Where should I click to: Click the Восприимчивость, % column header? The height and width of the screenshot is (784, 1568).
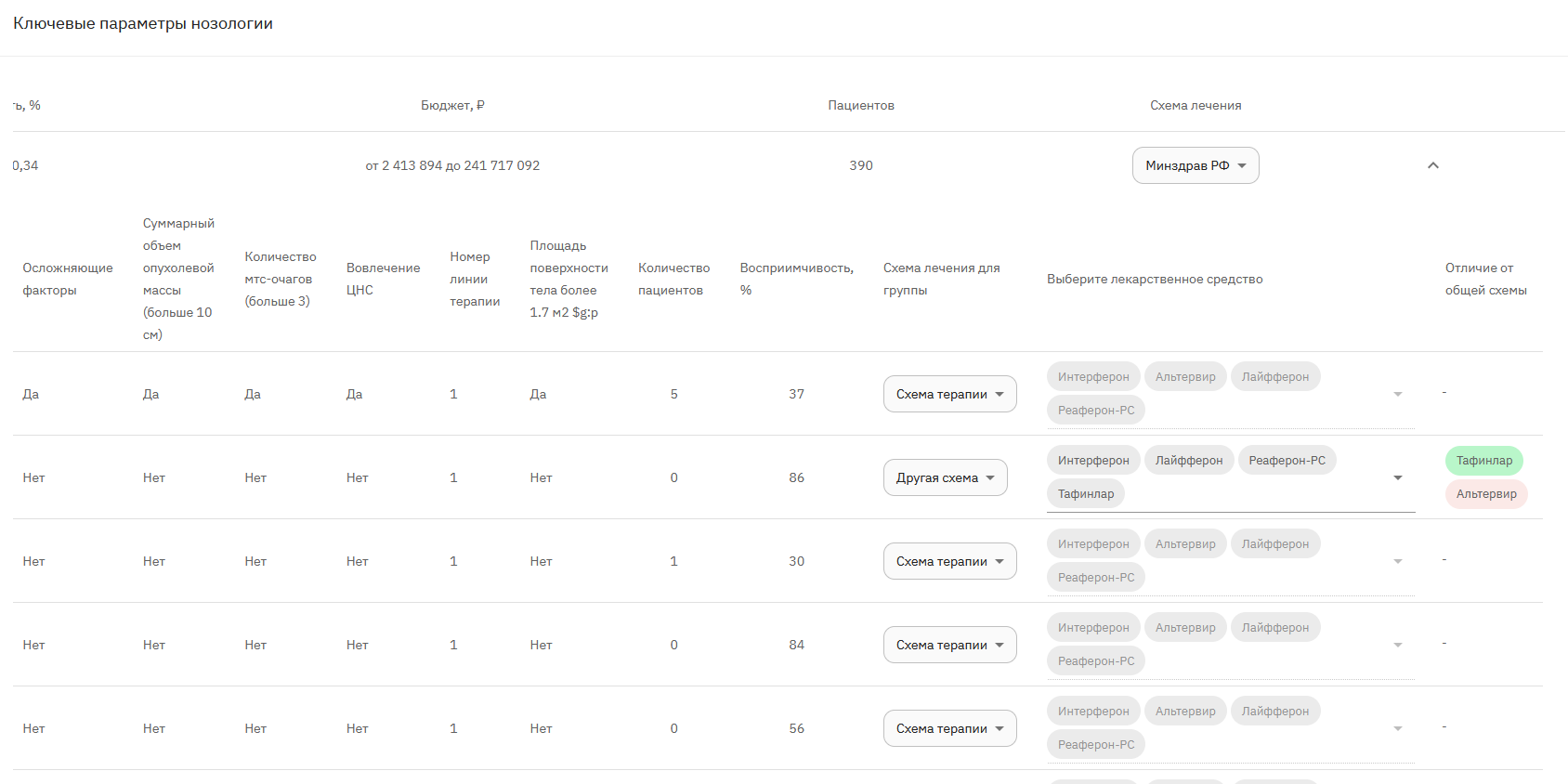796,279
